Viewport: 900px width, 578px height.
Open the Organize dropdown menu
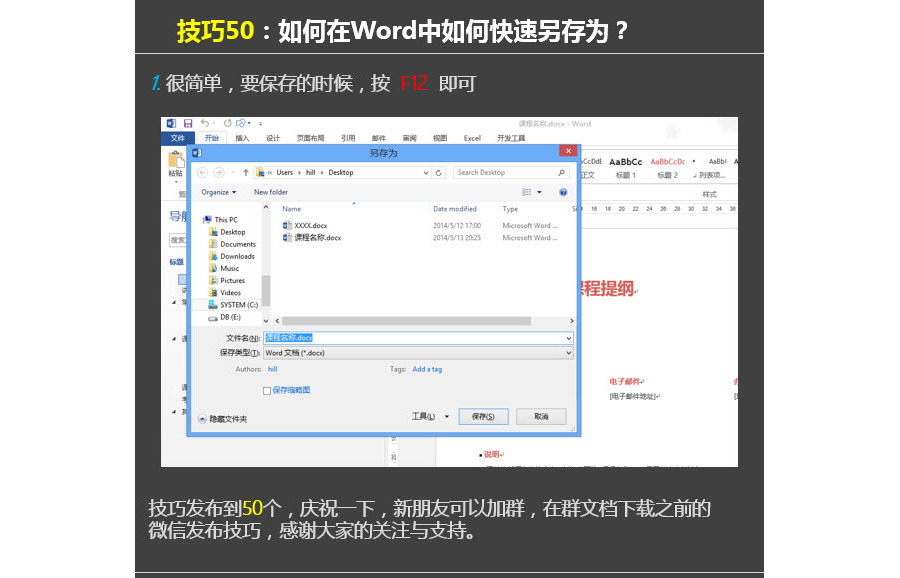(219, 192)
